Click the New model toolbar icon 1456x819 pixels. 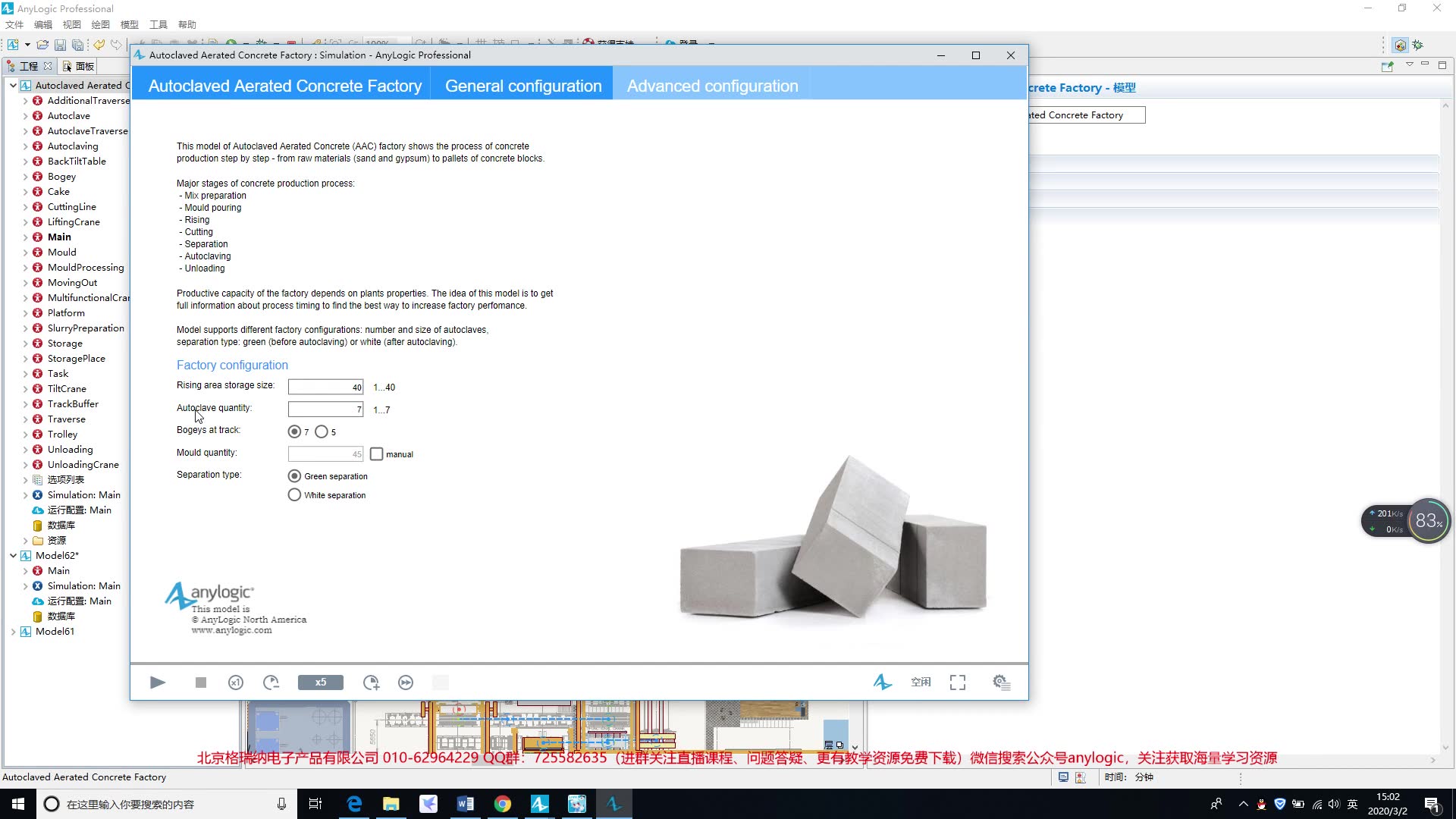pyautogui.click(x=13, y=45)
